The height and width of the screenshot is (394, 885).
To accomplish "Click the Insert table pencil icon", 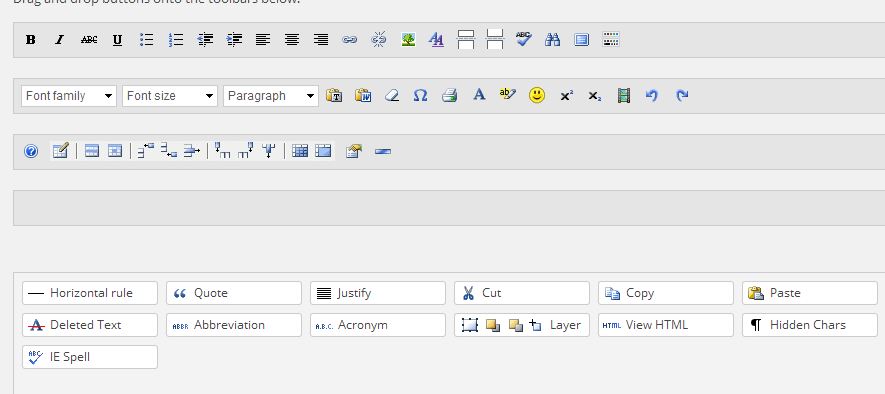I will click(x=60, y=151).
